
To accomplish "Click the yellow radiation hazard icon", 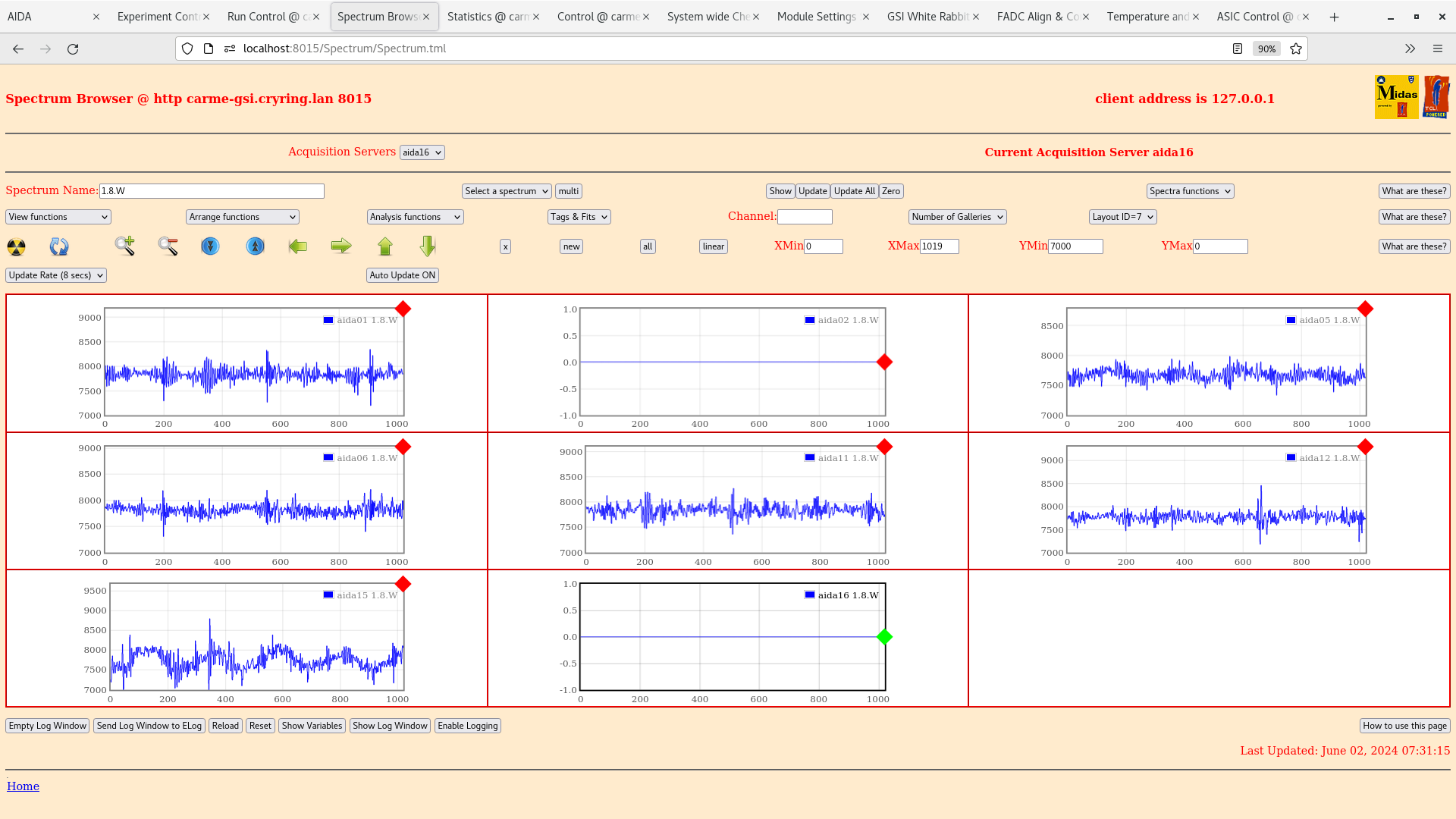I will coord(16,246).
